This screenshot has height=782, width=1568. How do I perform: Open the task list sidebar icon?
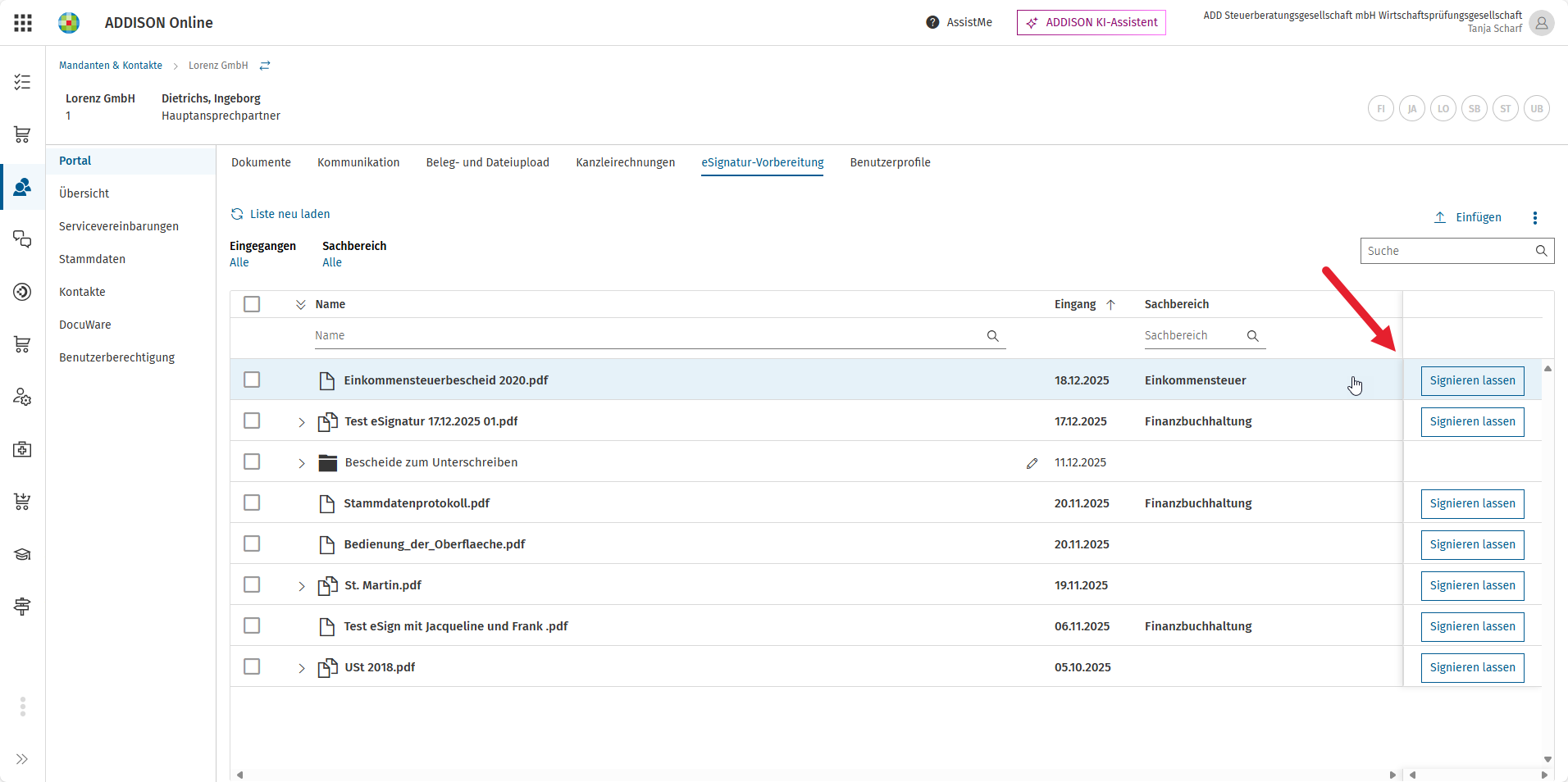coord(22,82)
